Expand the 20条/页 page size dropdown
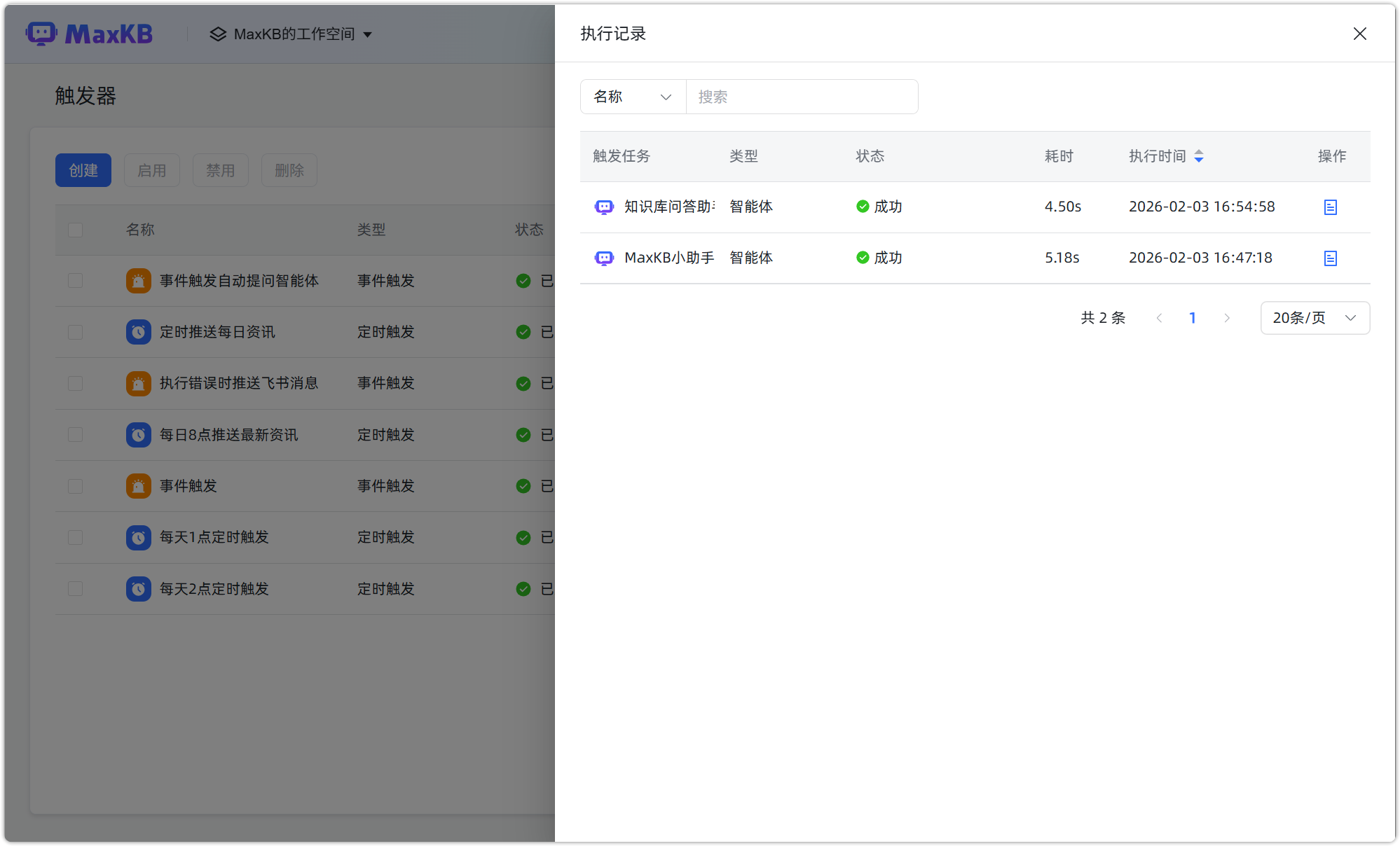 (x=1315, y=318)
